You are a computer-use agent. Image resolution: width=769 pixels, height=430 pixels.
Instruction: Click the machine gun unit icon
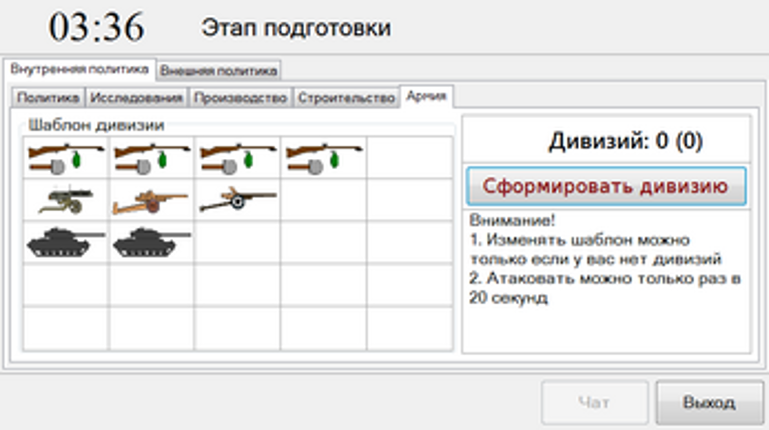click(x=66, y=200)
